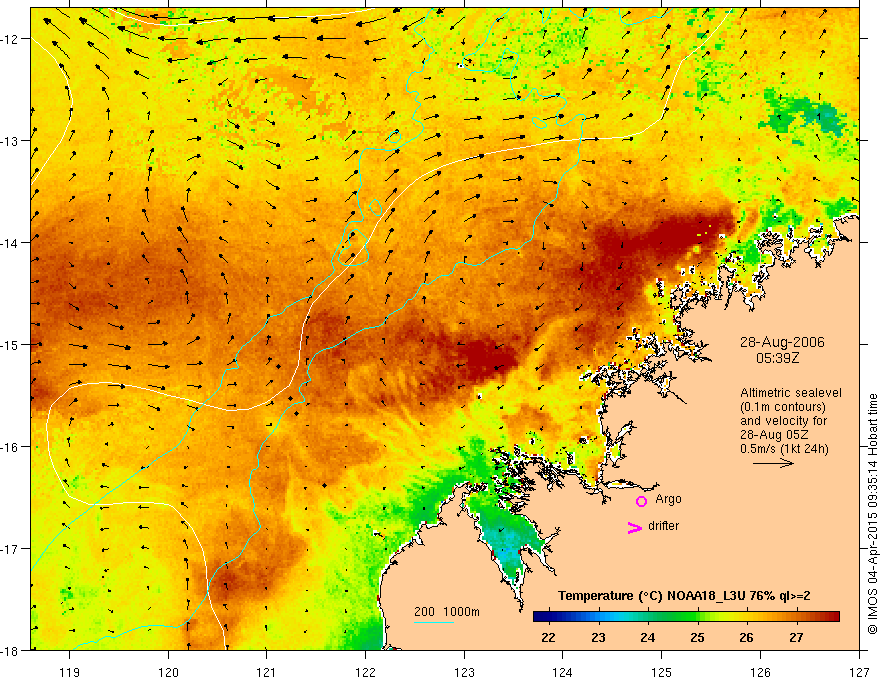Click the 27 value on temperature scale

796,637
